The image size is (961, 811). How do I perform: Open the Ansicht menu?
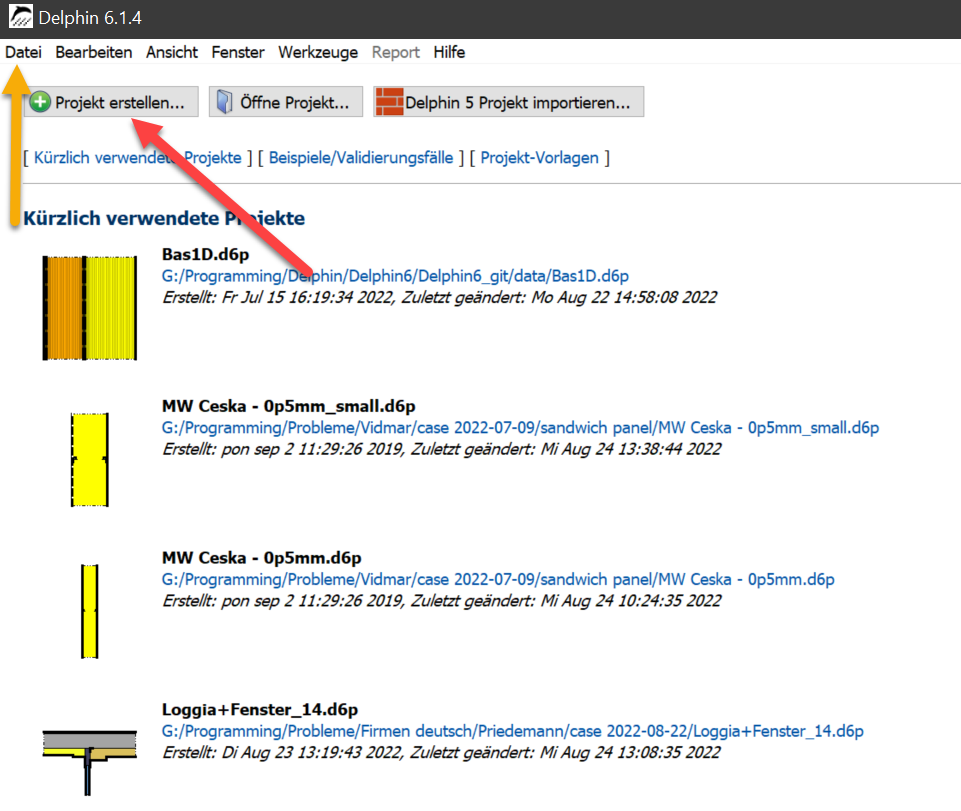coord(172,53)
